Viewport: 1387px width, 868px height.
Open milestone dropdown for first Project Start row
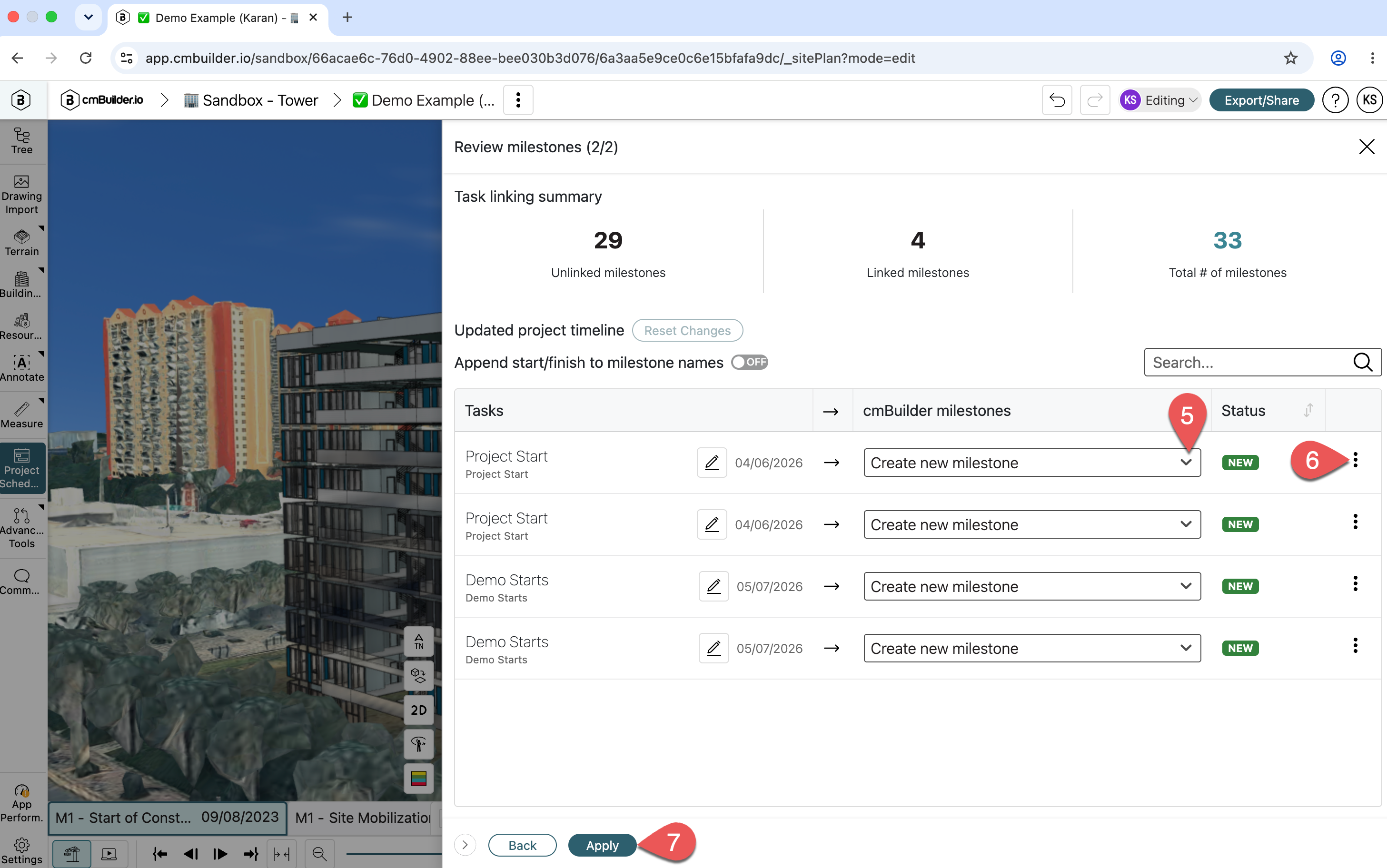pos(1031,463)
